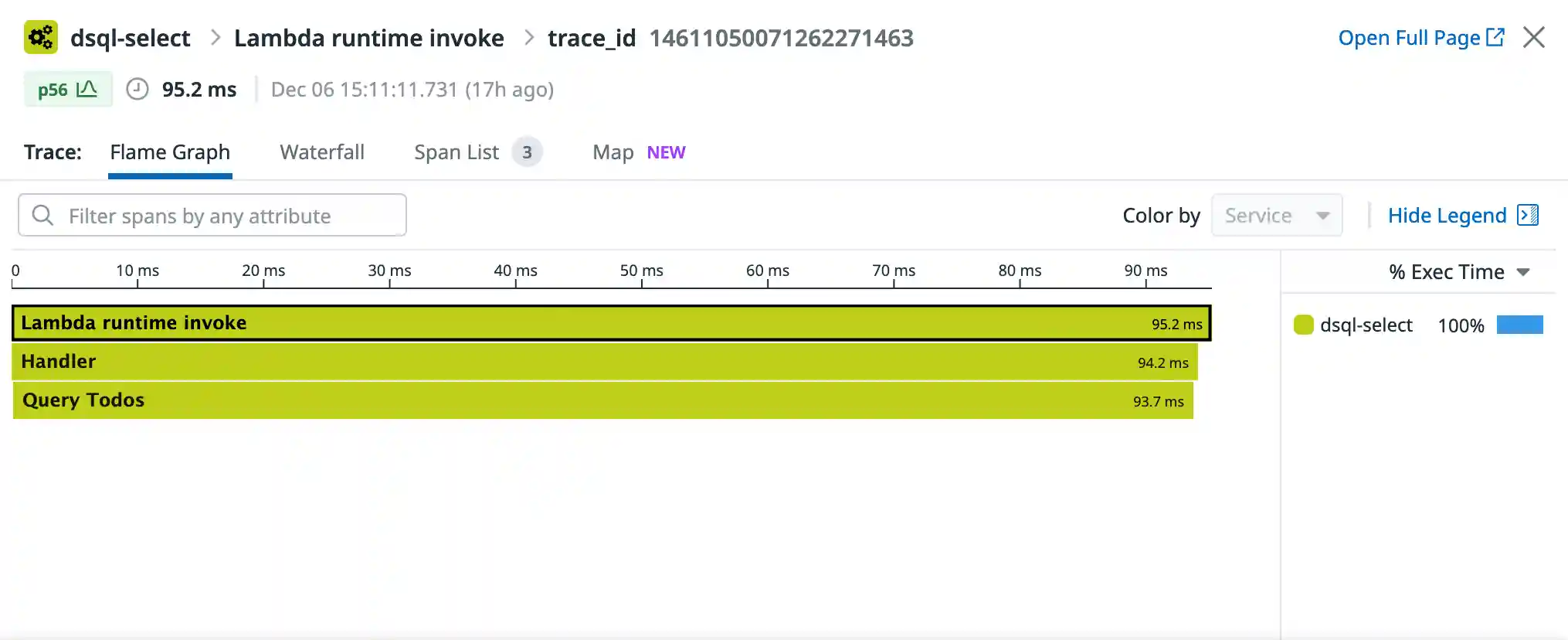Click the dsql-select green legend color swatch
Viewport: 1568px width, 640px height.
(1303, 325)
